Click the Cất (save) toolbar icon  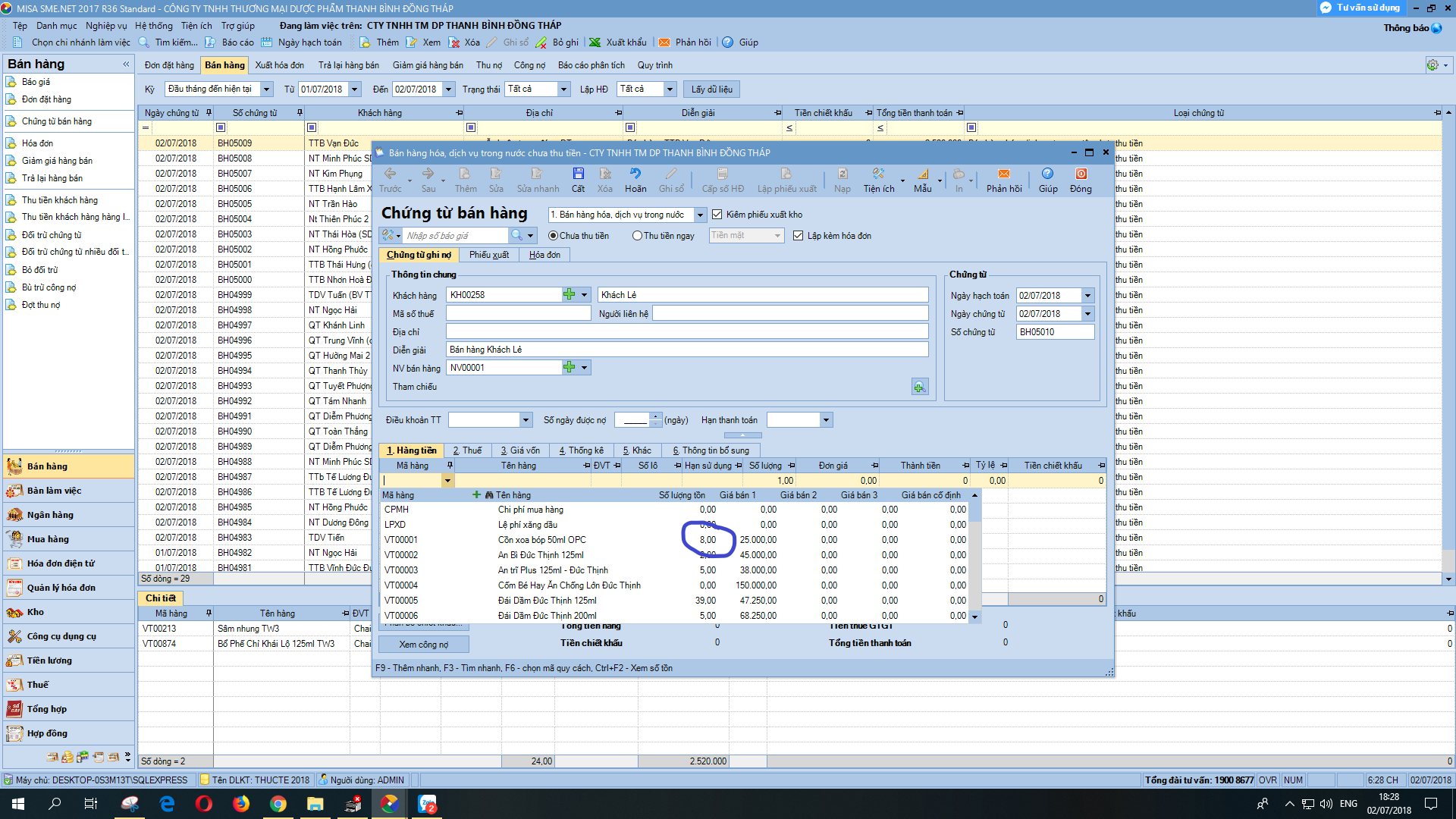pyautogui.click(x=578, y=174)
